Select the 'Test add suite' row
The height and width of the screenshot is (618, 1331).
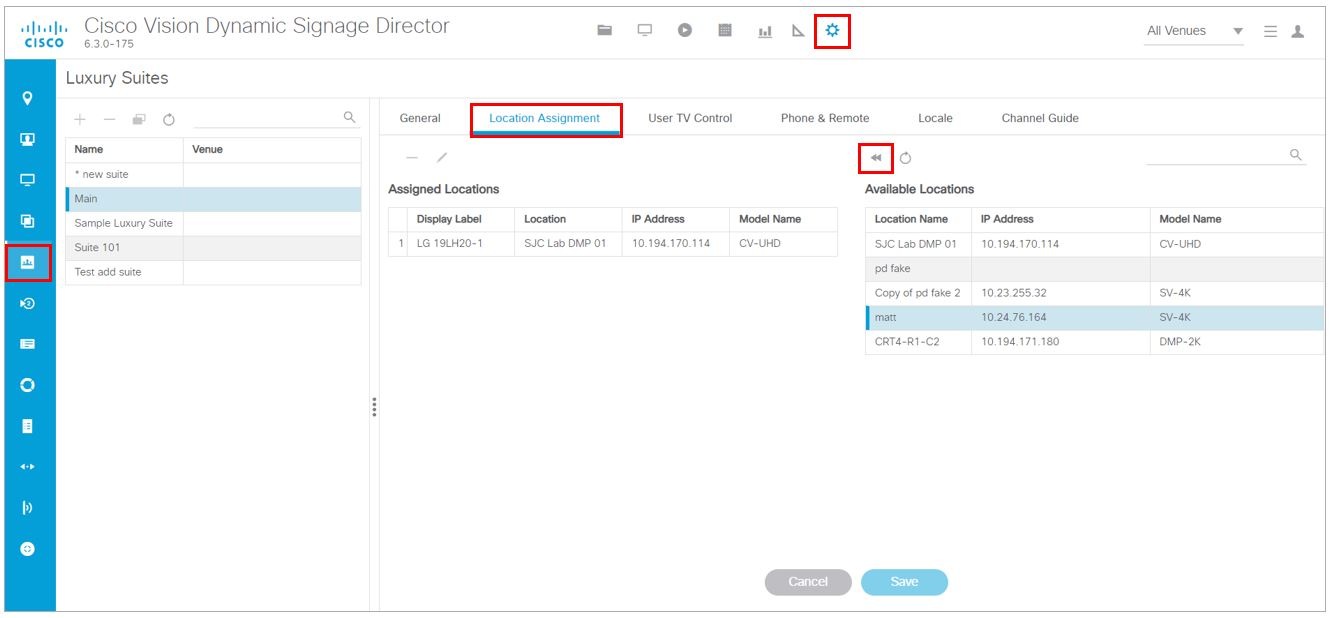pyautogui.click(x=213, y=272)
